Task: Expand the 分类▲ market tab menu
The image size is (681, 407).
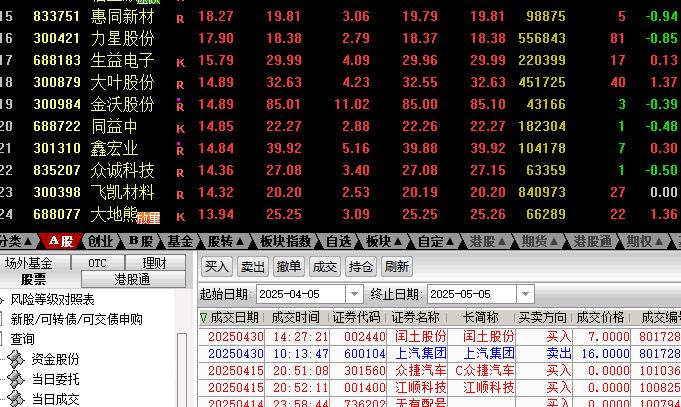Action: (17, 241)
